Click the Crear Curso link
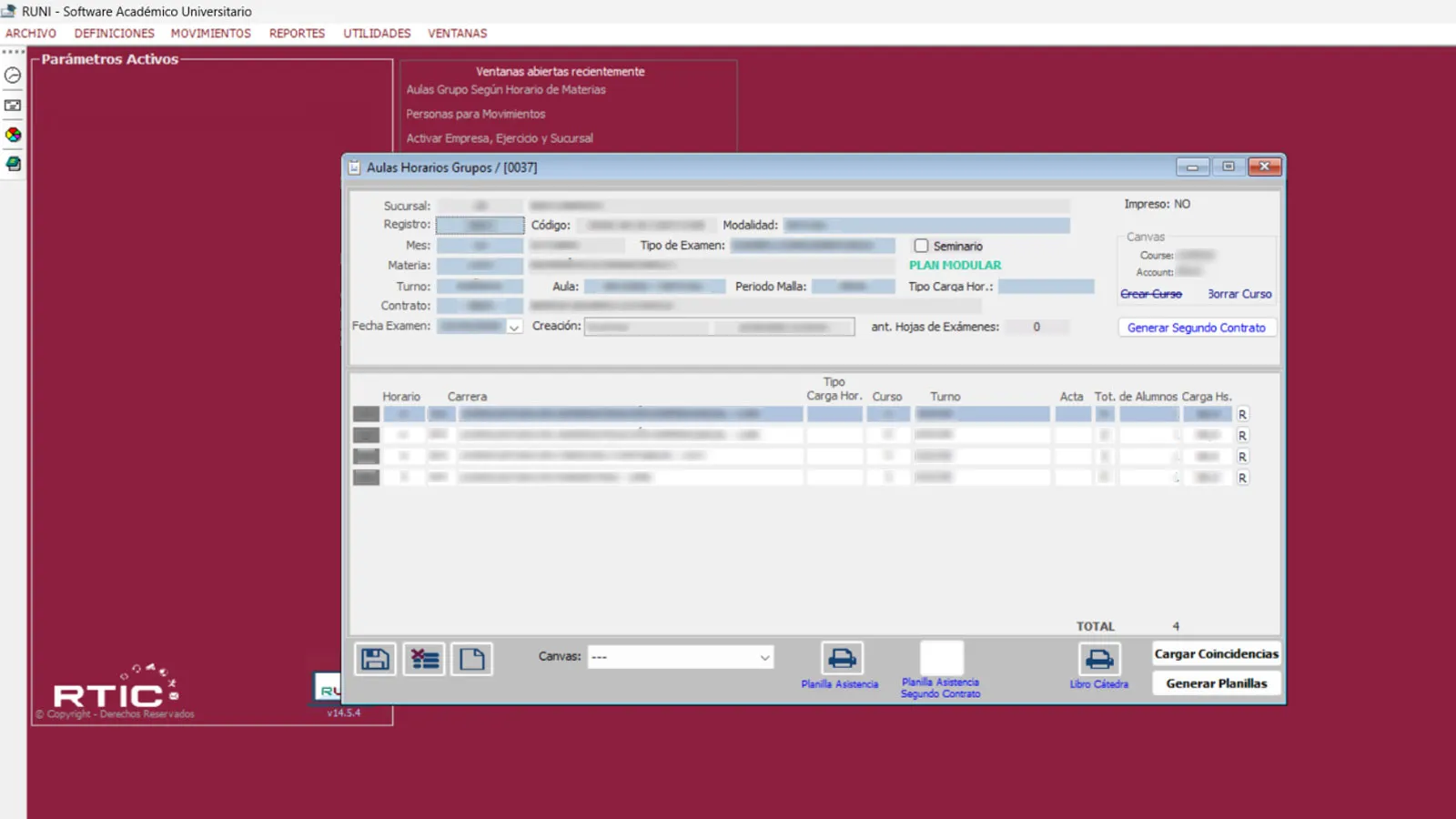Screen dimensions: 1456x819 coord(1151,294)
